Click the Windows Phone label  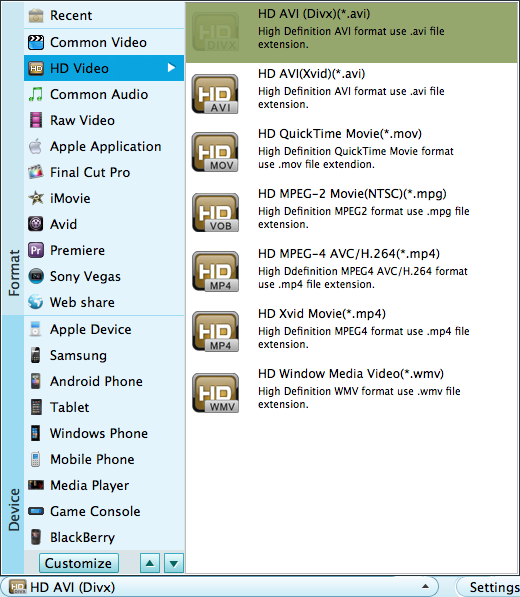(99, 433)
